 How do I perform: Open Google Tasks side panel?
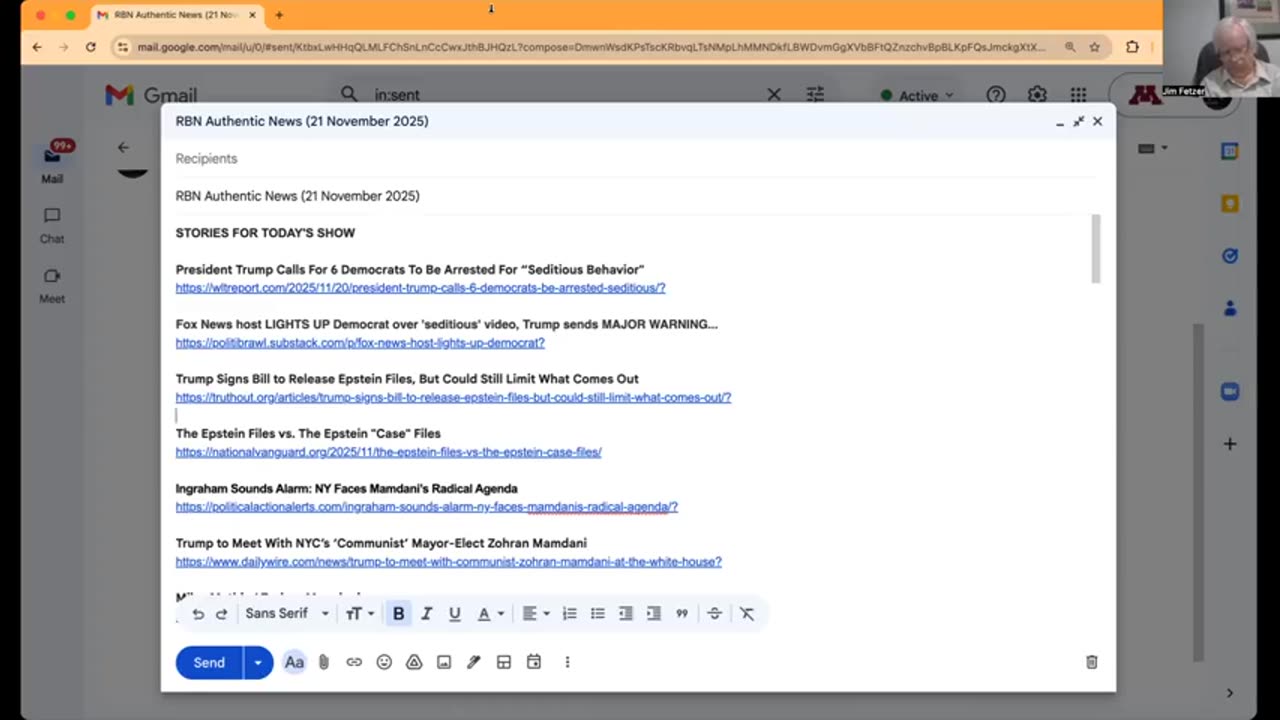point(1230,255)
